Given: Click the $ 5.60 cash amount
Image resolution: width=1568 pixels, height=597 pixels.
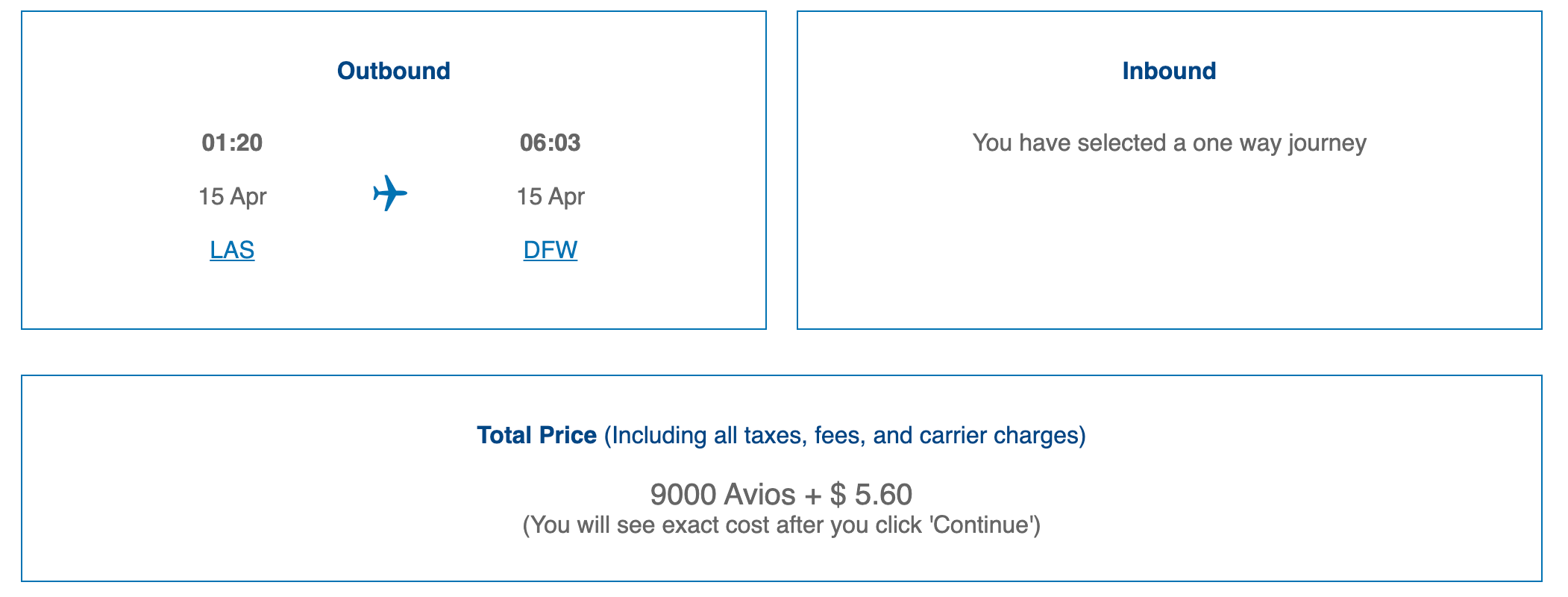Looking at the screenshot, I should (871, 495).
